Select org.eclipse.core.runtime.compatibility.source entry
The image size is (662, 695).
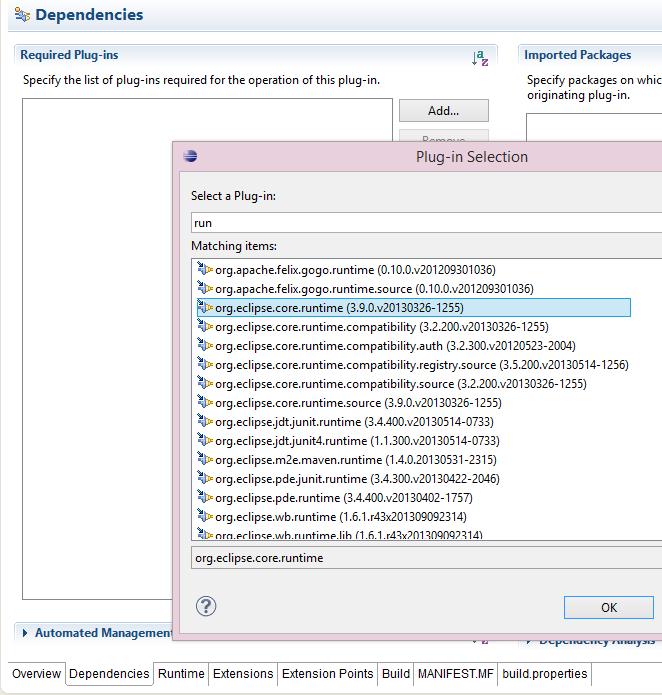392,384
